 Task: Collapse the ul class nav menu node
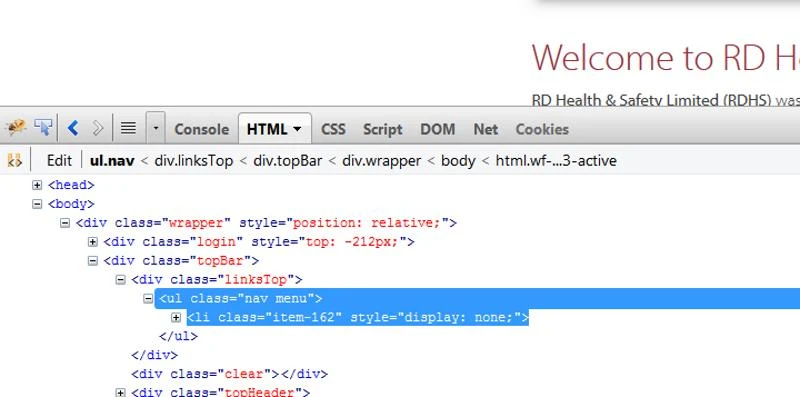[148, 299]
